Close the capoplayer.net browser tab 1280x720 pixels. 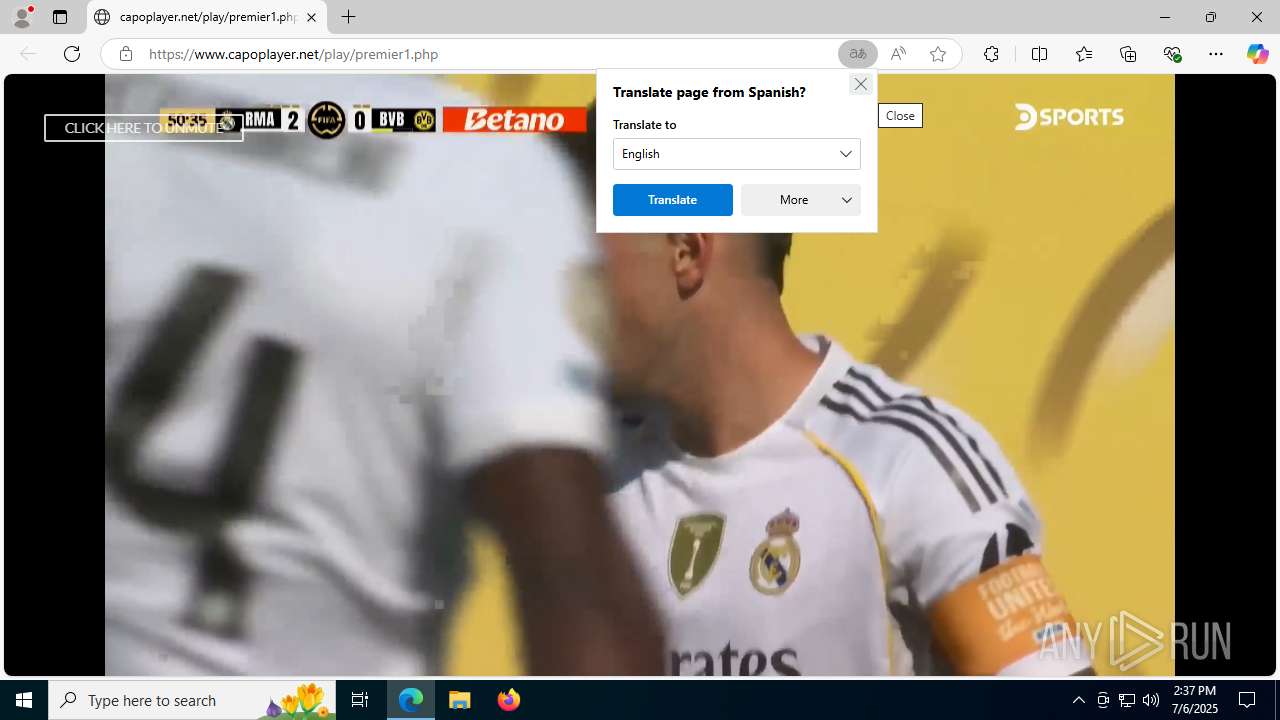click(311, 17)
